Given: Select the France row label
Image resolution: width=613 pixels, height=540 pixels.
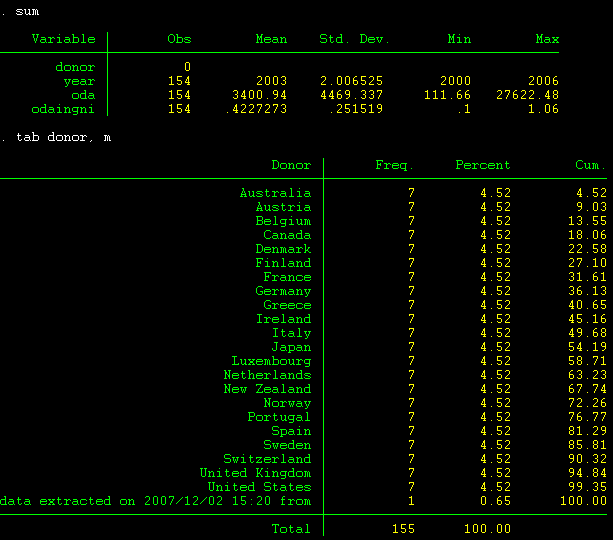Looking at the screenshot, I should pyautogui.click(x=287, y=277).
